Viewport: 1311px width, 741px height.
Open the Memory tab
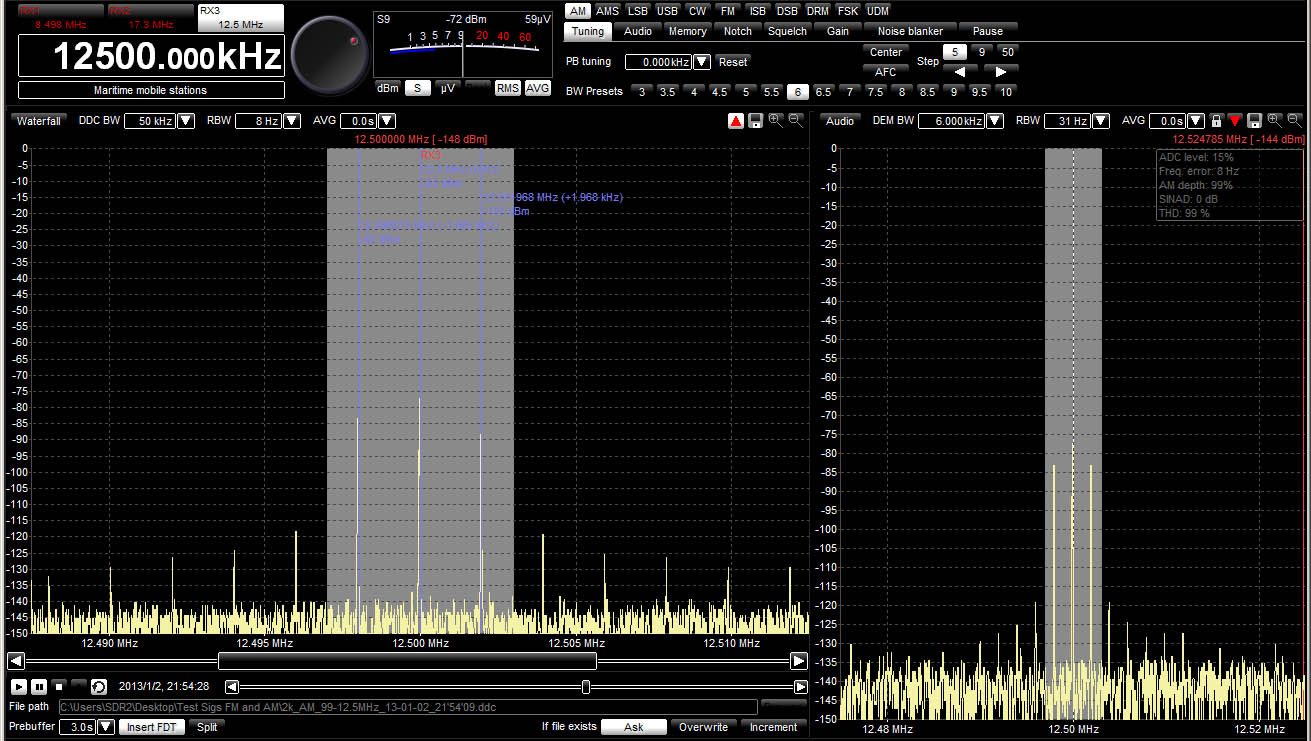[x=688, y=31]
